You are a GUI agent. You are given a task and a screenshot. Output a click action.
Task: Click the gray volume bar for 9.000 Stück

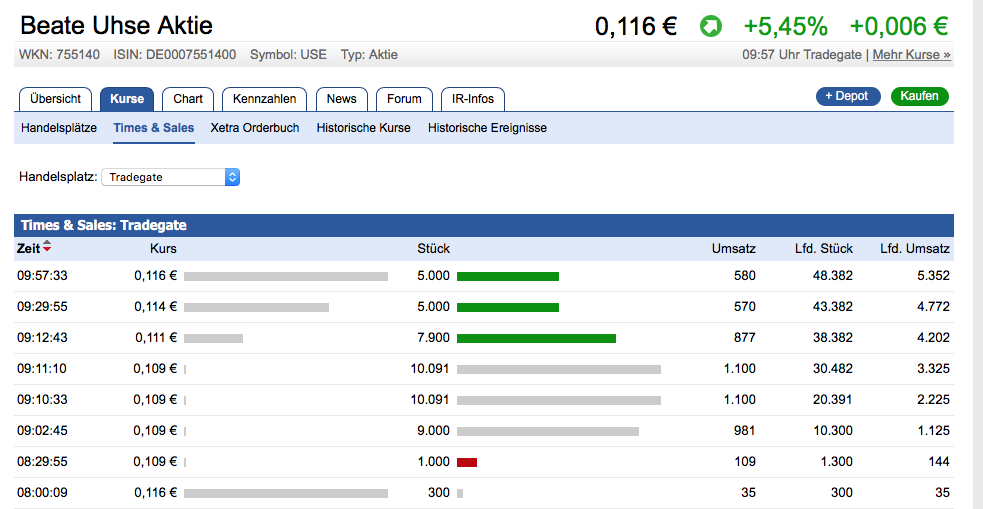coord(548,431)
